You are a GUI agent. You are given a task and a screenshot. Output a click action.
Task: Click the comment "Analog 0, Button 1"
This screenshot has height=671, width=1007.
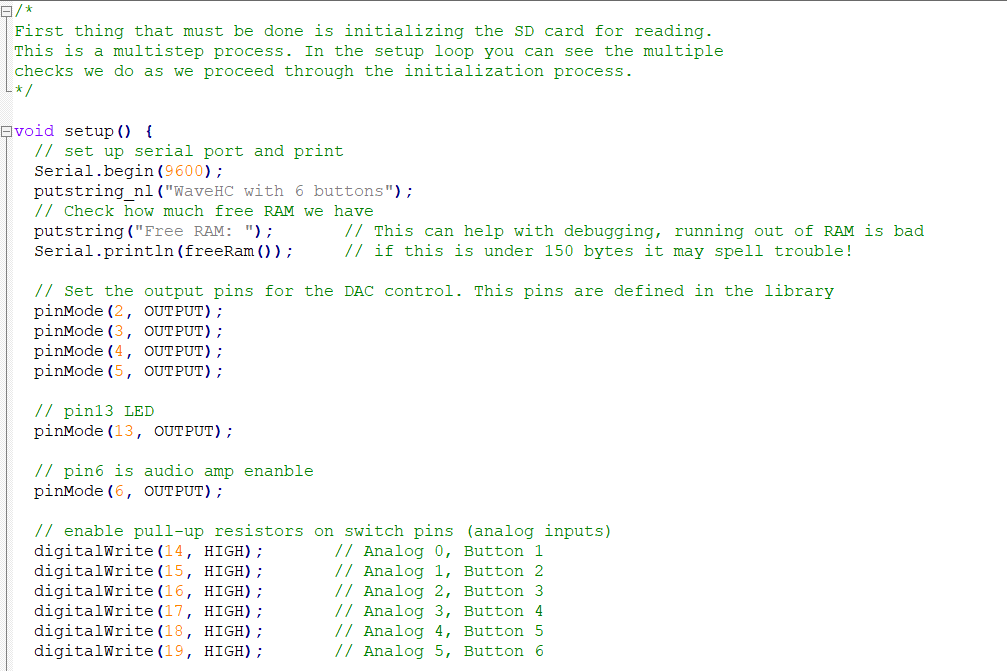(438, 550)
